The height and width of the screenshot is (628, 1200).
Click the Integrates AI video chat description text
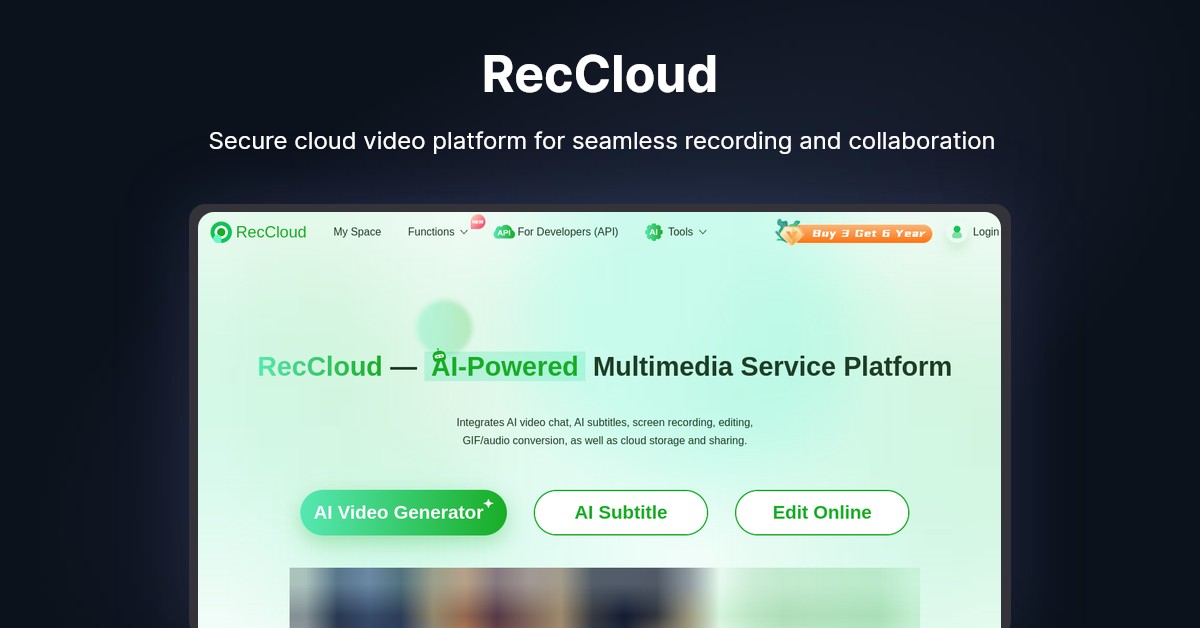tap(605, 431)
